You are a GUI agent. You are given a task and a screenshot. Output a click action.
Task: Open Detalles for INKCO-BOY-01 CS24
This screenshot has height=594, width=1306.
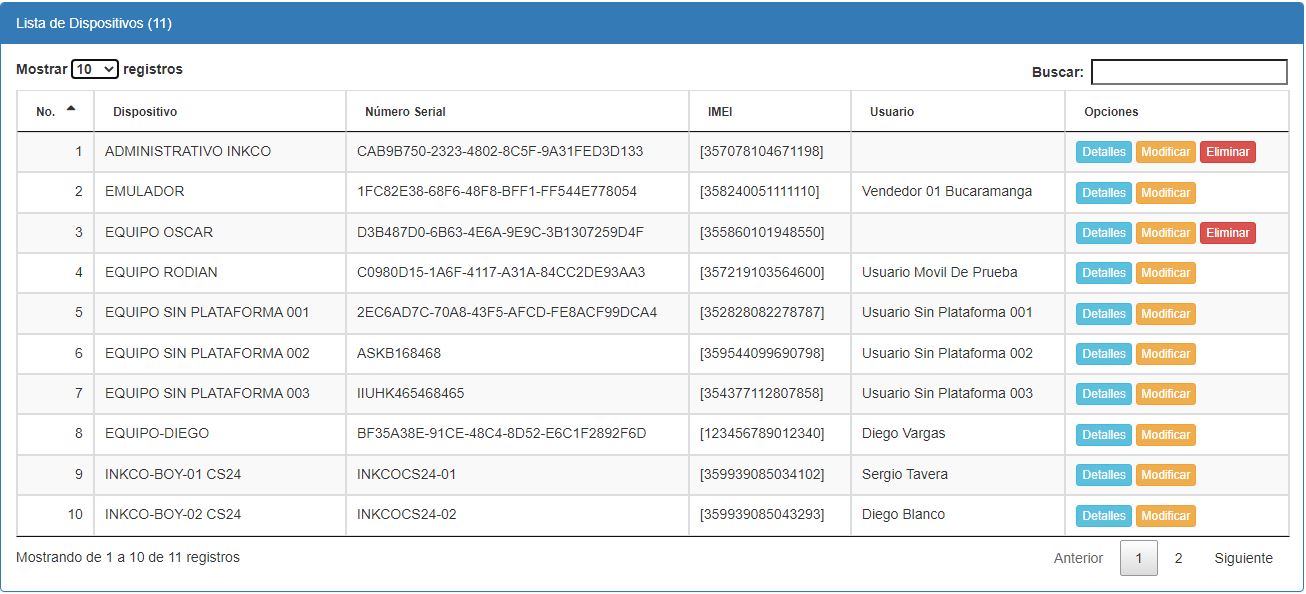[x=1104, y=475]
